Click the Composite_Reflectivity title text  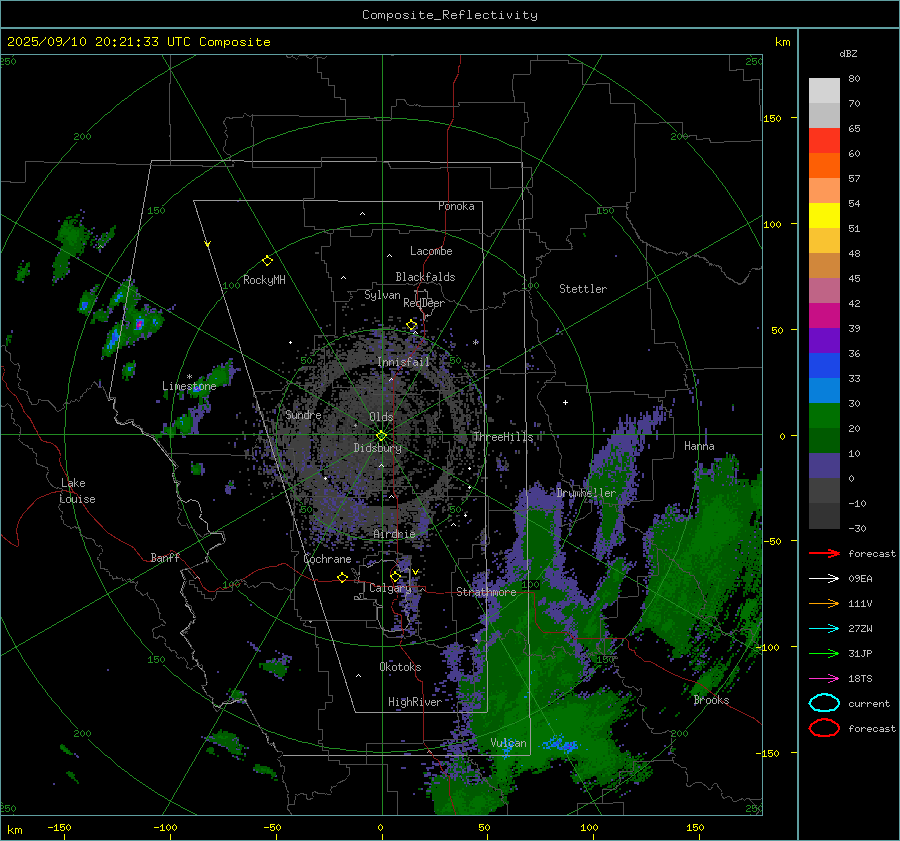[450, 15]
